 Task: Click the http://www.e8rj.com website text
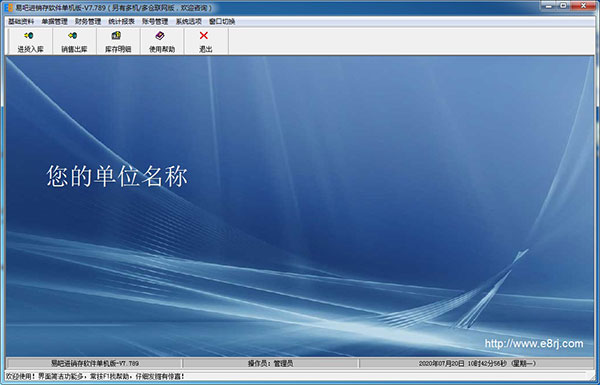(x=534, y=343)
